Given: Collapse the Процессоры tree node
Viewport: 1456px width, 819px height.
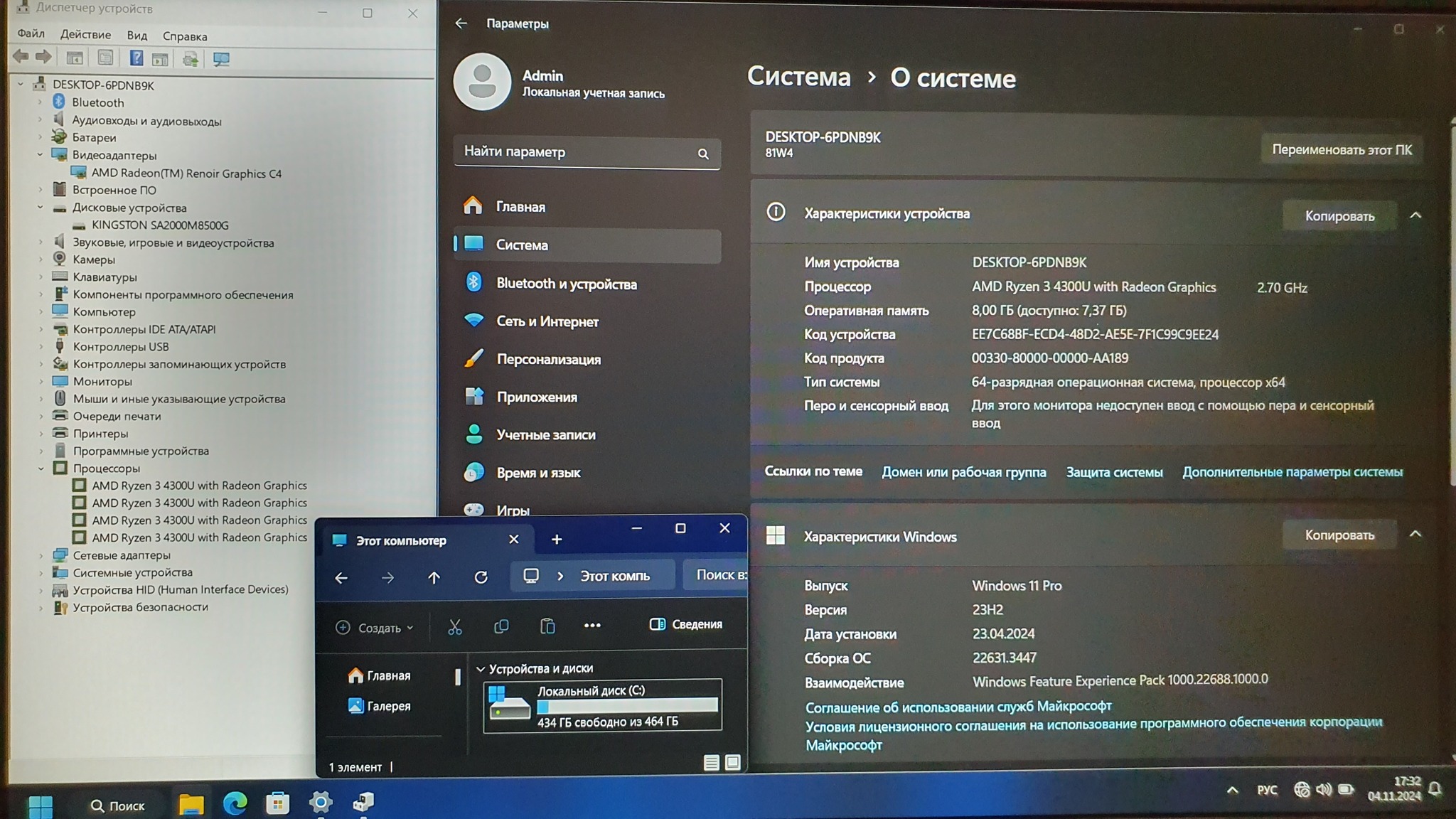Looking at the screenshot, I should point(41,469).
